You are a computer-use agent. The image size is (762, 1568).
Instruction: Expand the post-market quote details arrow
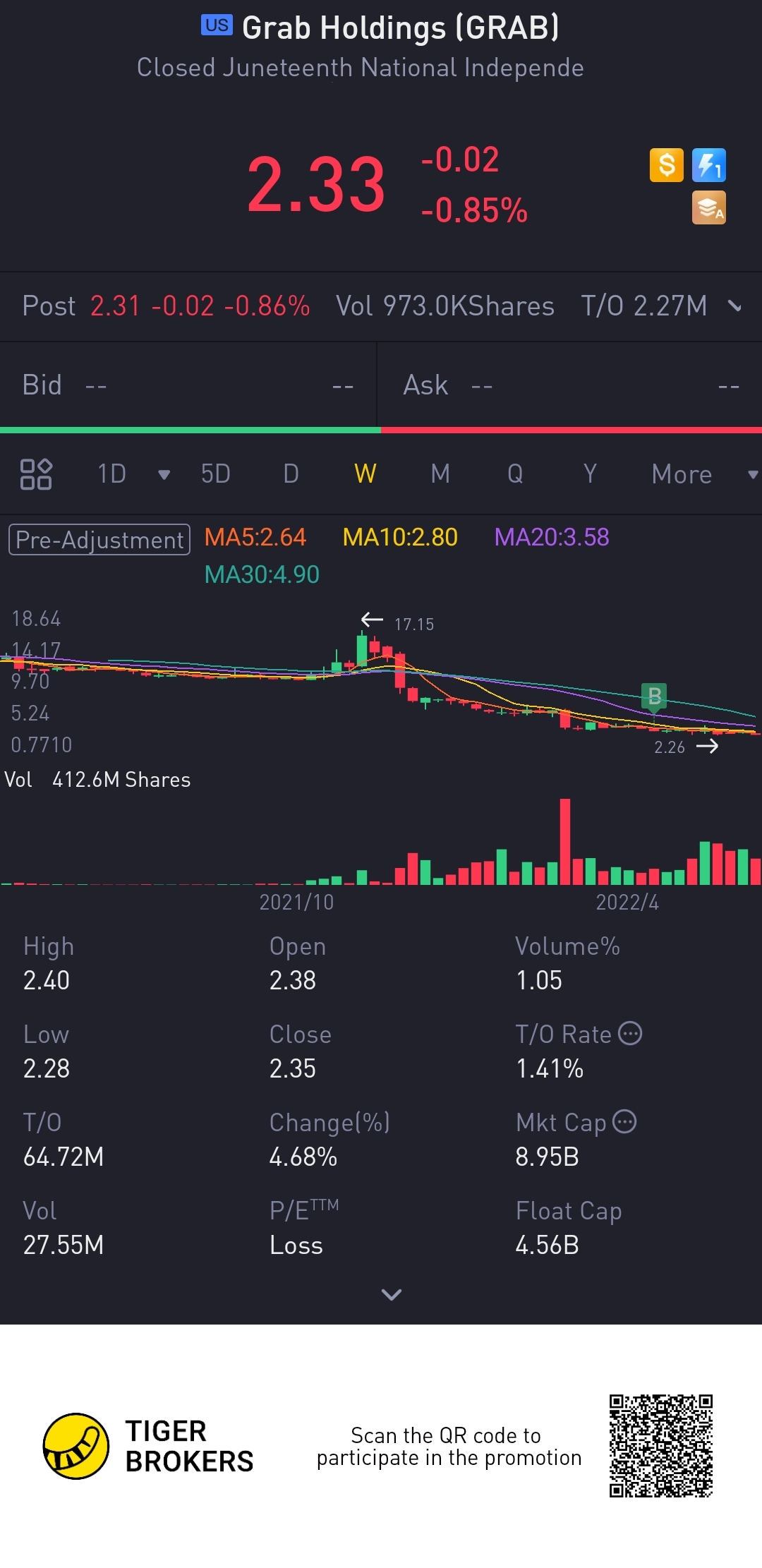[734, 306]
